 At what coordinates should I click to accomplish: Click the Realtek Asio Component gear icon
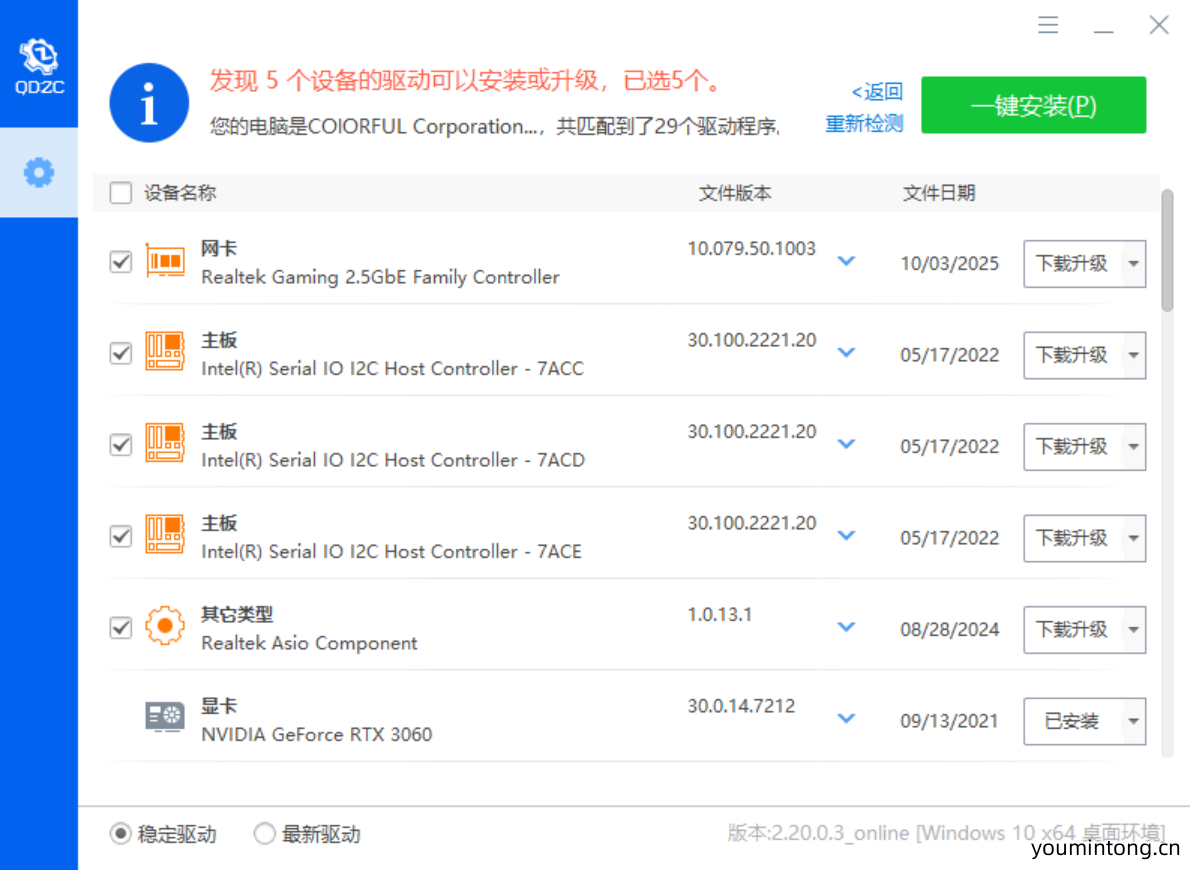tap(165, 627)
